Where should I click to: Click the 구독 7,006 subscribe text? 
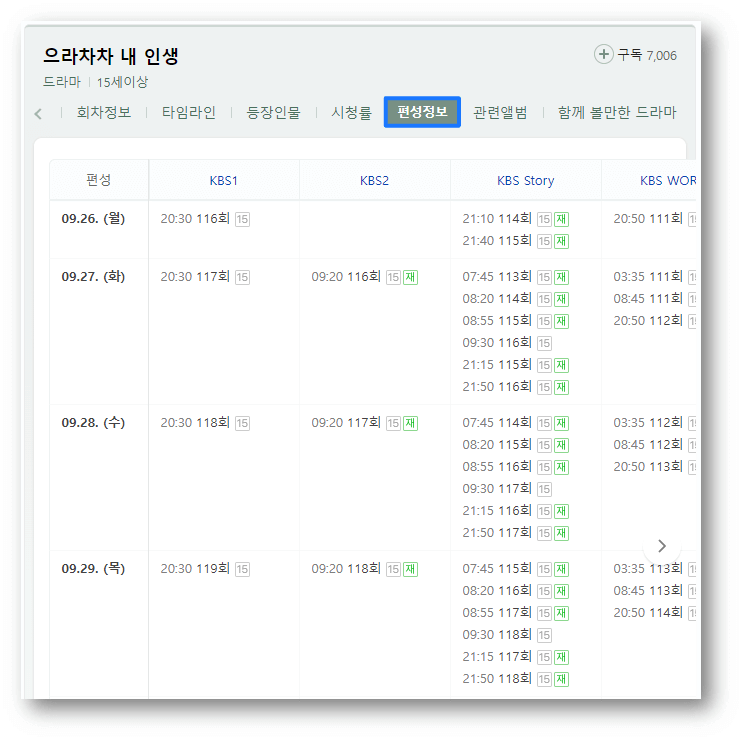point(647,55)
